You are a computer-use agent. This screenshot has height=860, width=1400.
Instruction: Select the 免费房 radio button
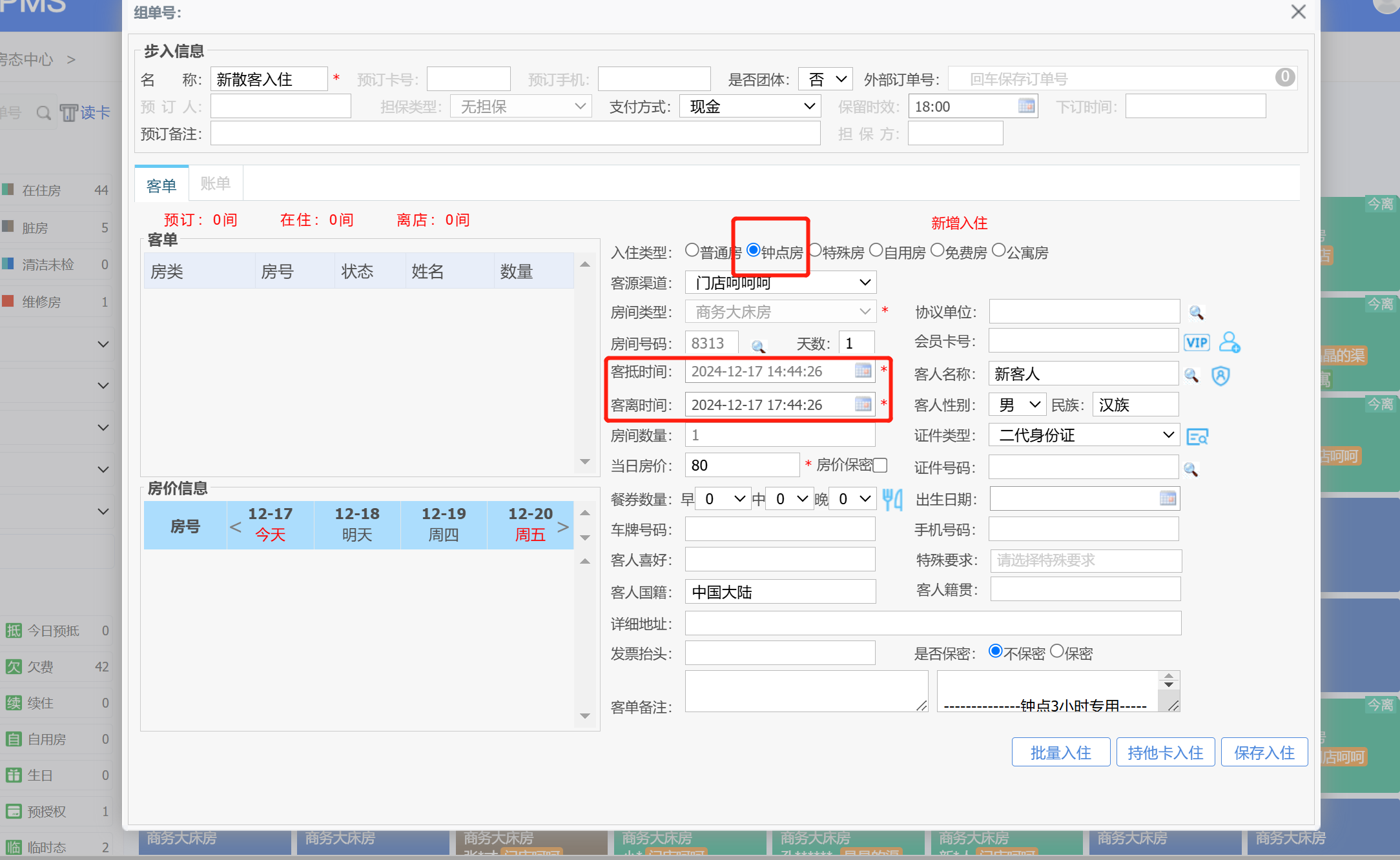(x=937, y=251)
